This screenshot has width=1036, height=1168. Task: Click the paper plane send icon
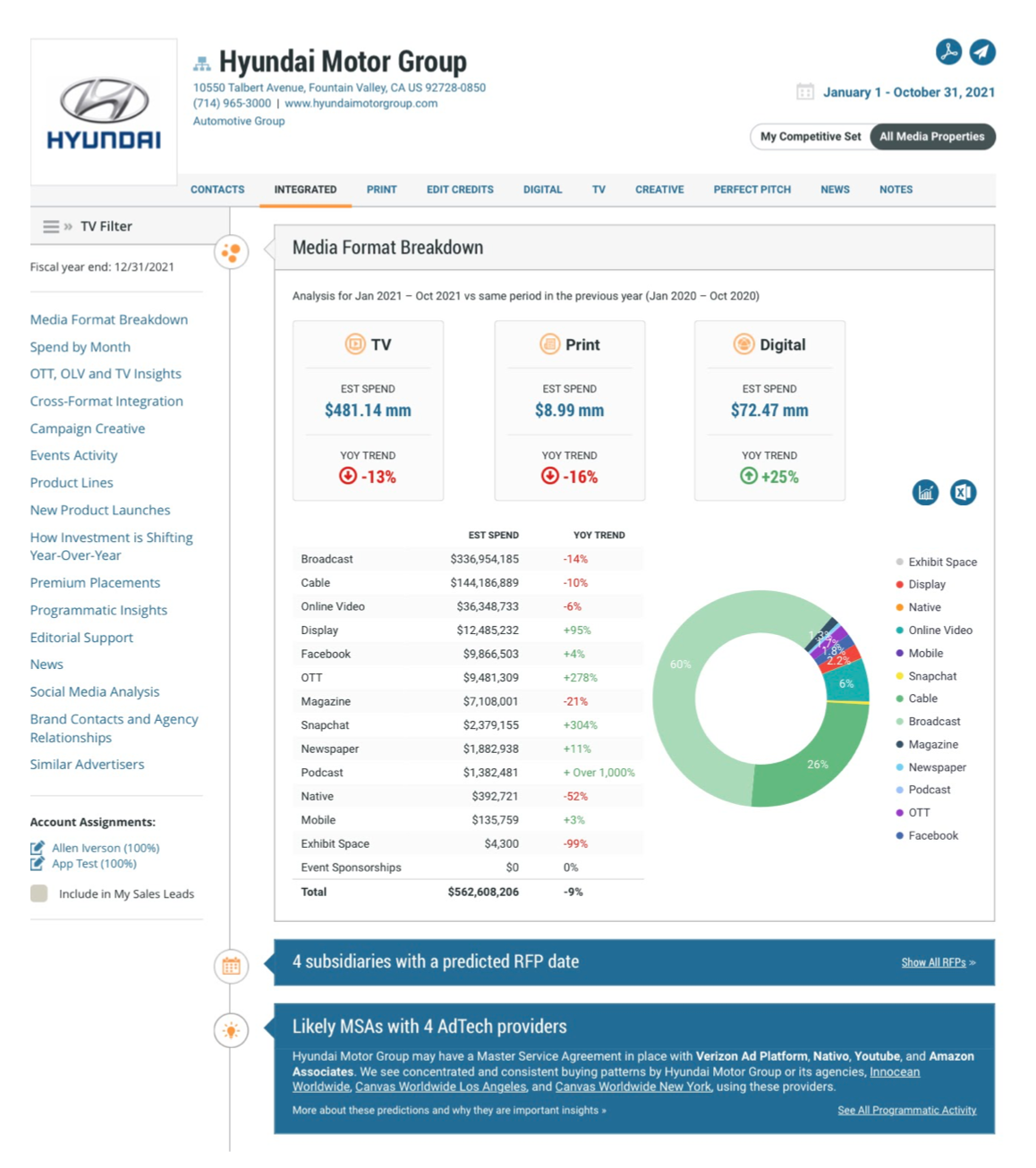pos(982,52)
